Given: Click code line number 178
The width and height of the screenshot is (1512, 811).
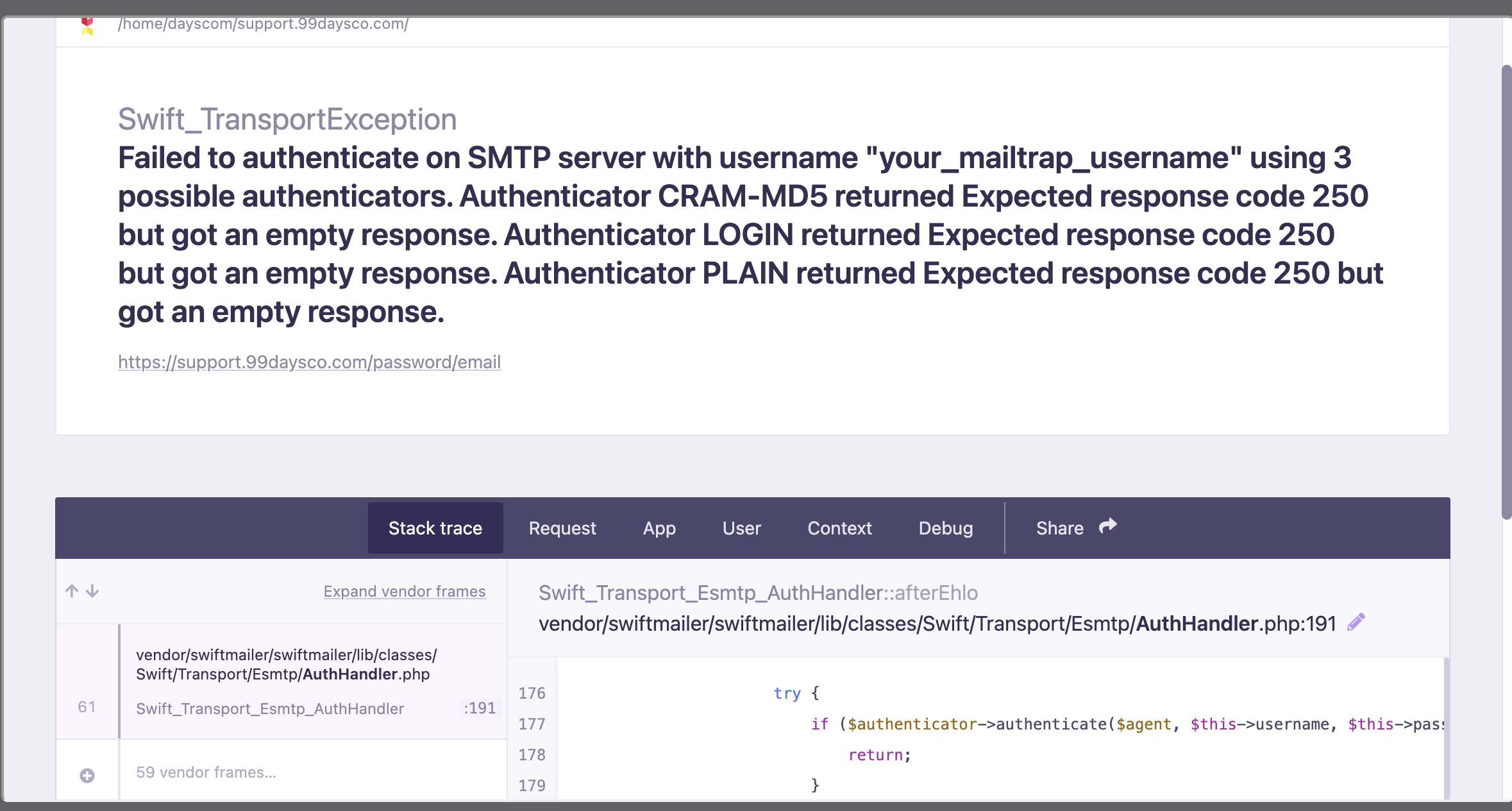Looking at the screenshot, I should coord(532,755).
